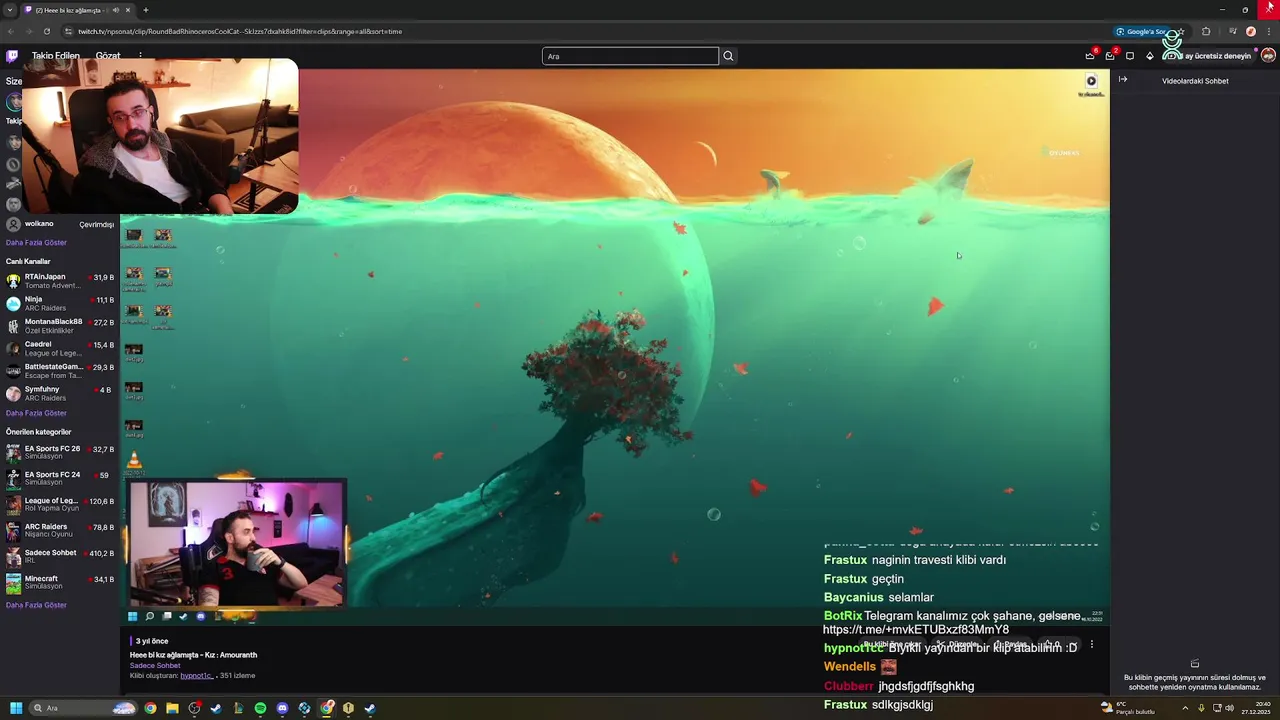Open the tab search dropdown arrow
Image resolution: width=1280 pixels, height=720 pixels.
(9, 10)
